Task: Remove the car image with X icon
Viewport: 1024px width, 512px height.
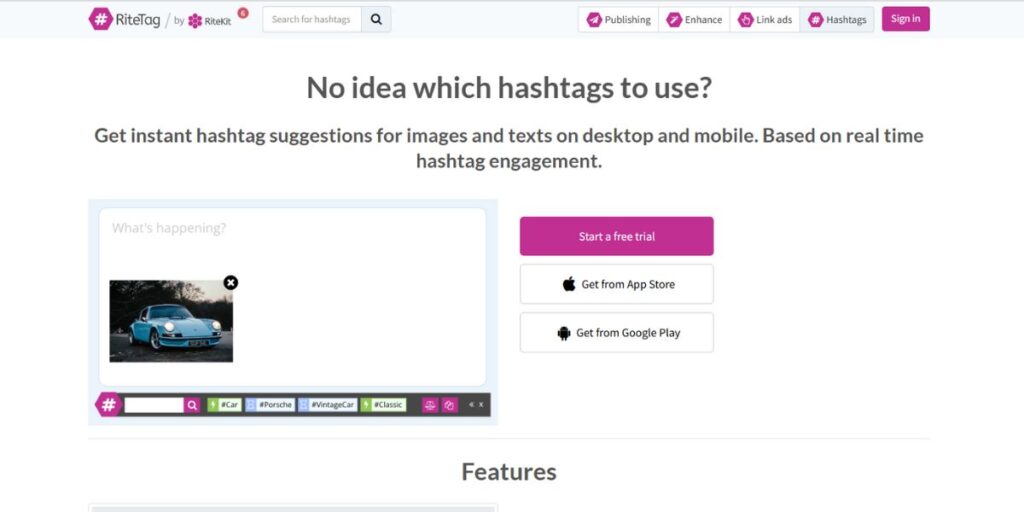Action: coord(231,283)
